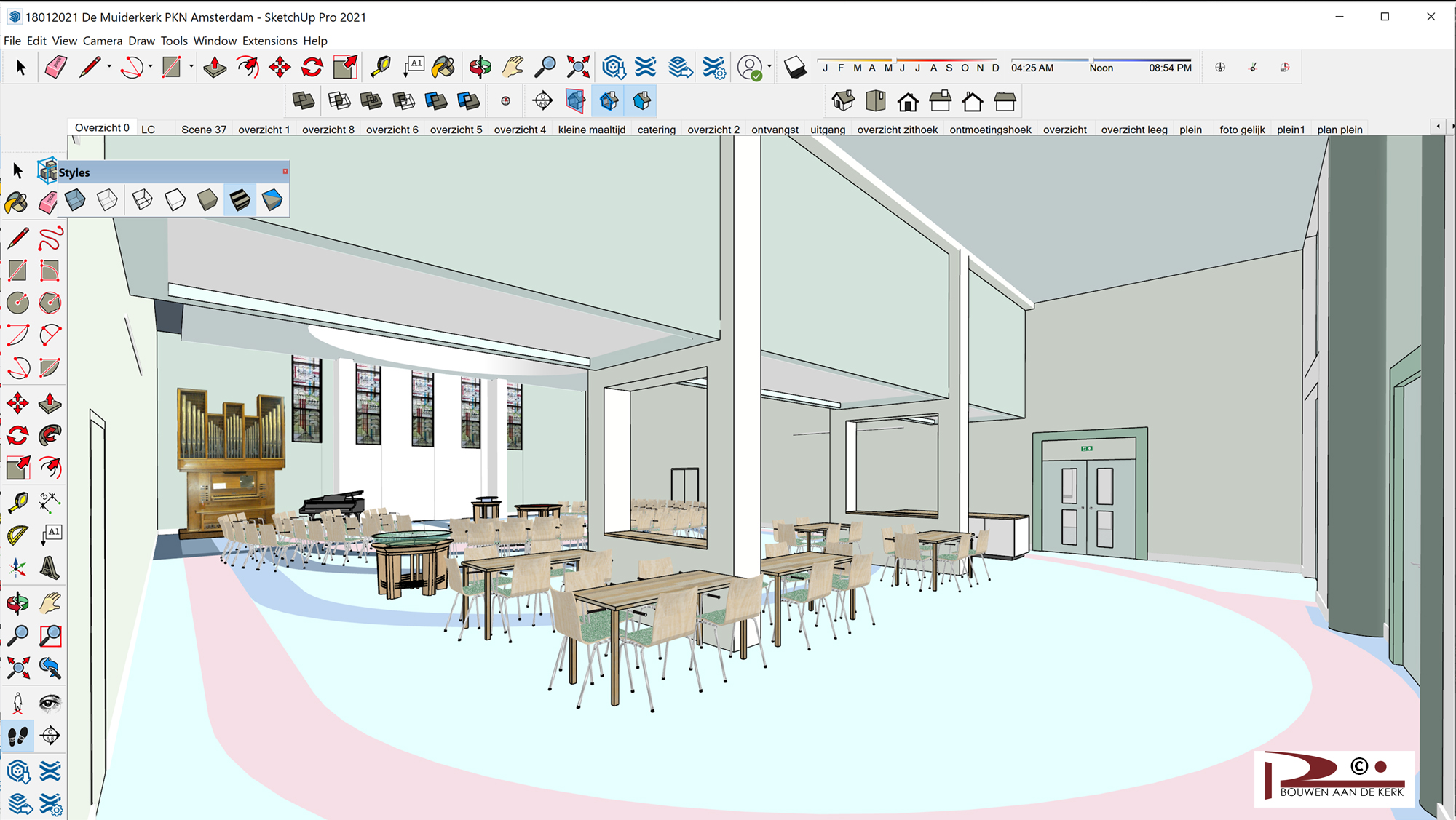Activate the Orbit tool in top toolbar

pos(480,68)
